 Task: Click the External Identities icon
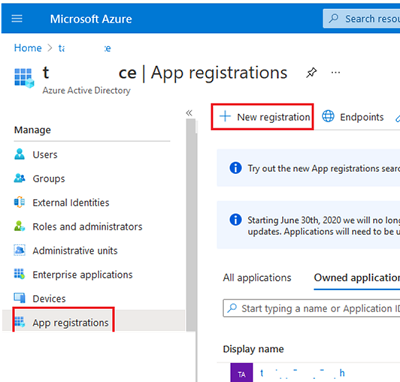[x=19, y=202]
